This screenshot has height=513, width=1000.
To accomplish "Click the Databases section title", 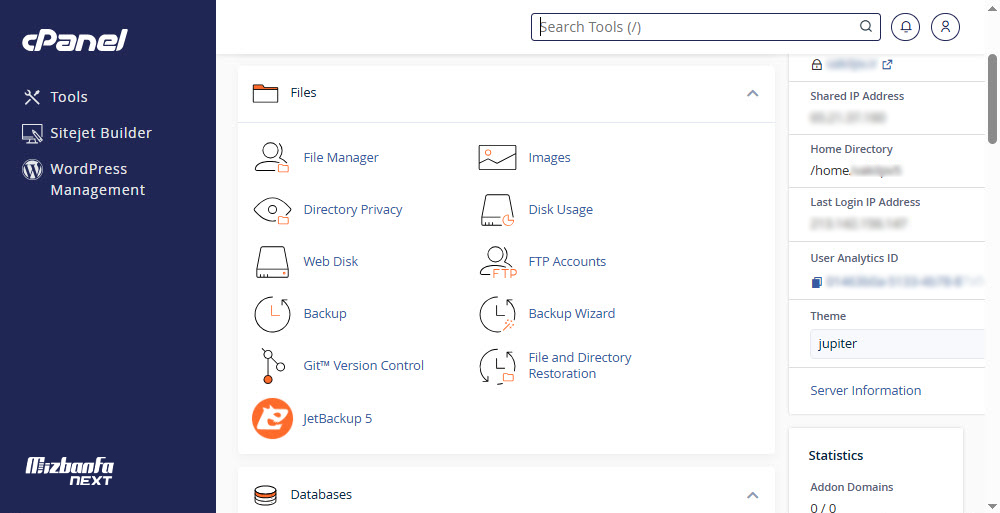I will [321, 494].
